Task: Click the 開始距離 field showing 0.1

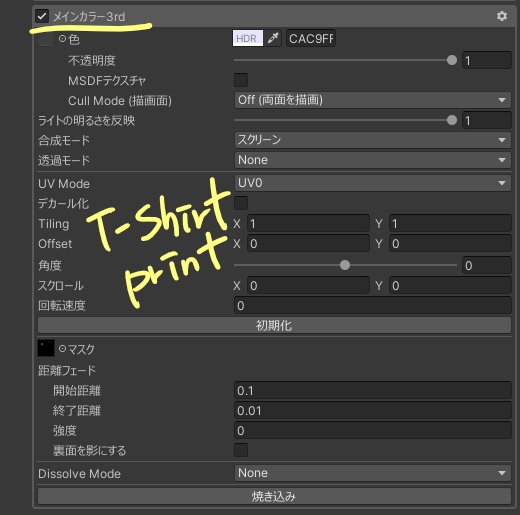Action: (x=373, y=390)
